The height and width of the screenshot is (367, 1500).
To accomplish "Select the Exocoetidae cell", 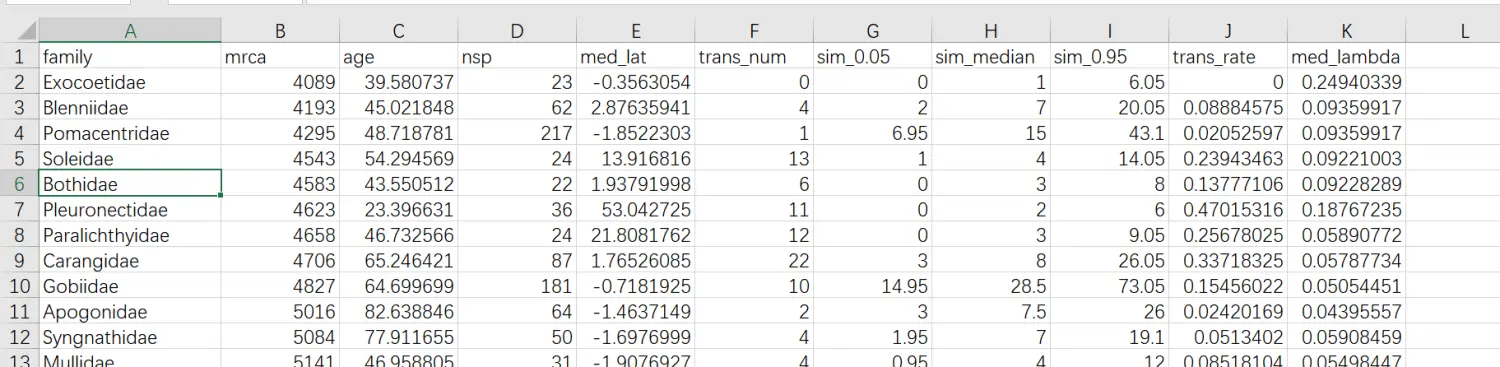I will (x=130, y=82).
